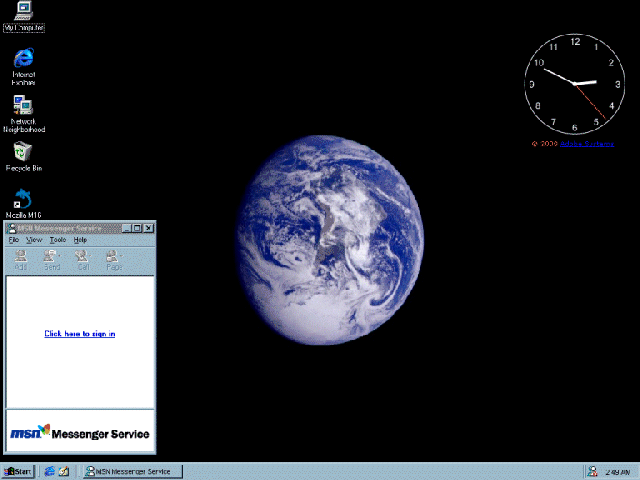Minimize the MSN Messenger window
The image size is (640, 480).
tap(127, 228)
